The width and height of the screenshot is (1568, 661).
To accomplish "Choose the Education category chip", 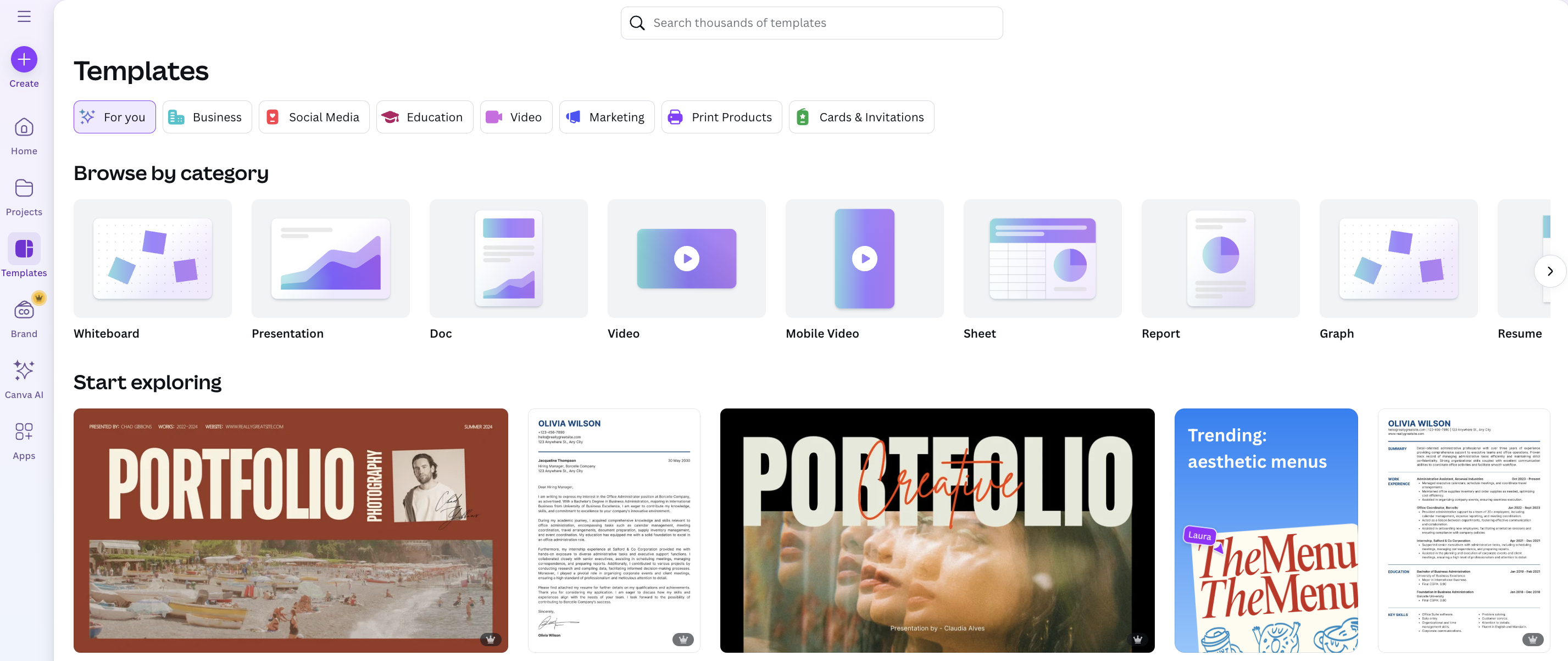I will click(424, 117).
